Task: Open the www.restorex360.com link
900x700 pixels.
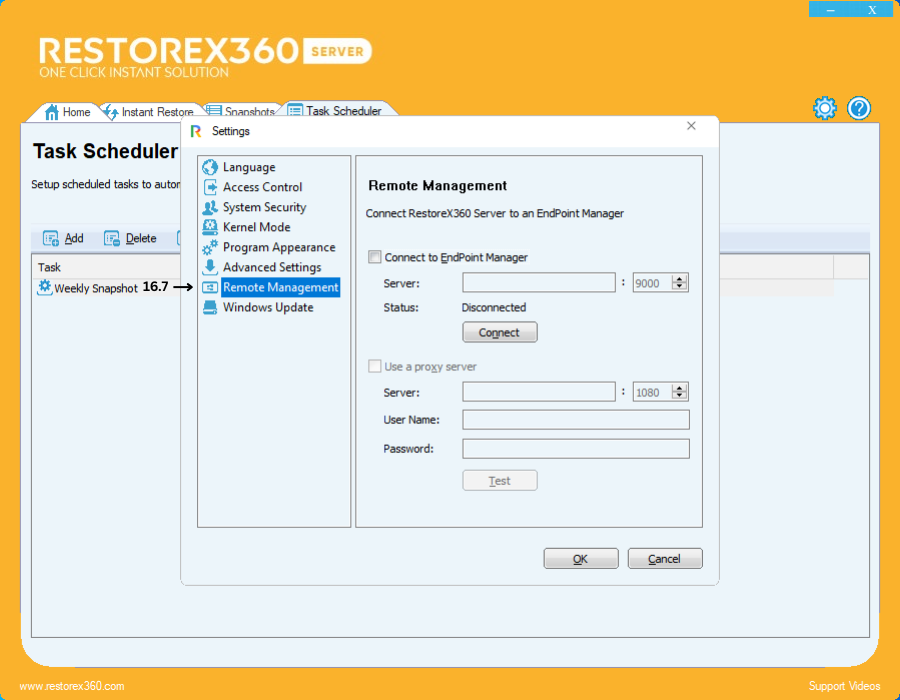Action: point(72,686)
